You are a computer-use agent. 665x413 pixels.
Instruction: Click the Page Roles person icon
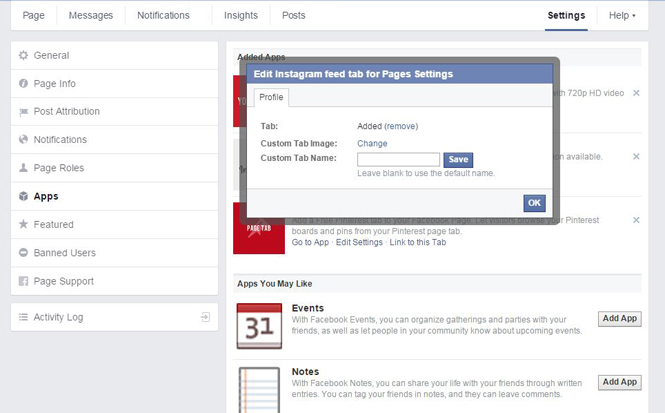(23, 168)
